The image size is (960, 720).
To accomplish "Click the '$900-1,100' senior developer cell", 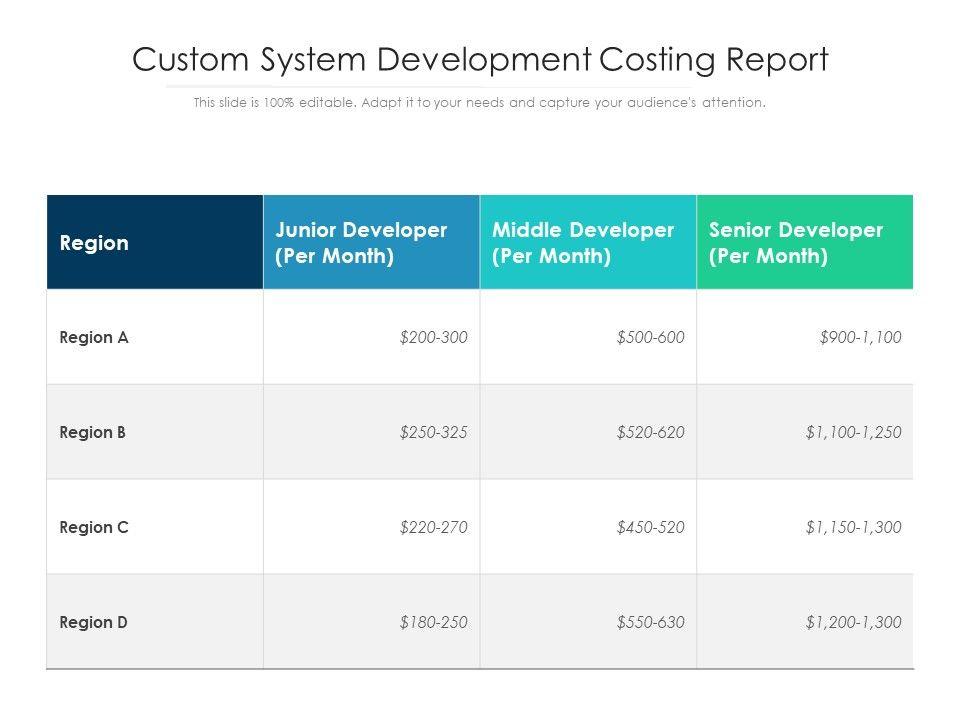I will point(860,338).
